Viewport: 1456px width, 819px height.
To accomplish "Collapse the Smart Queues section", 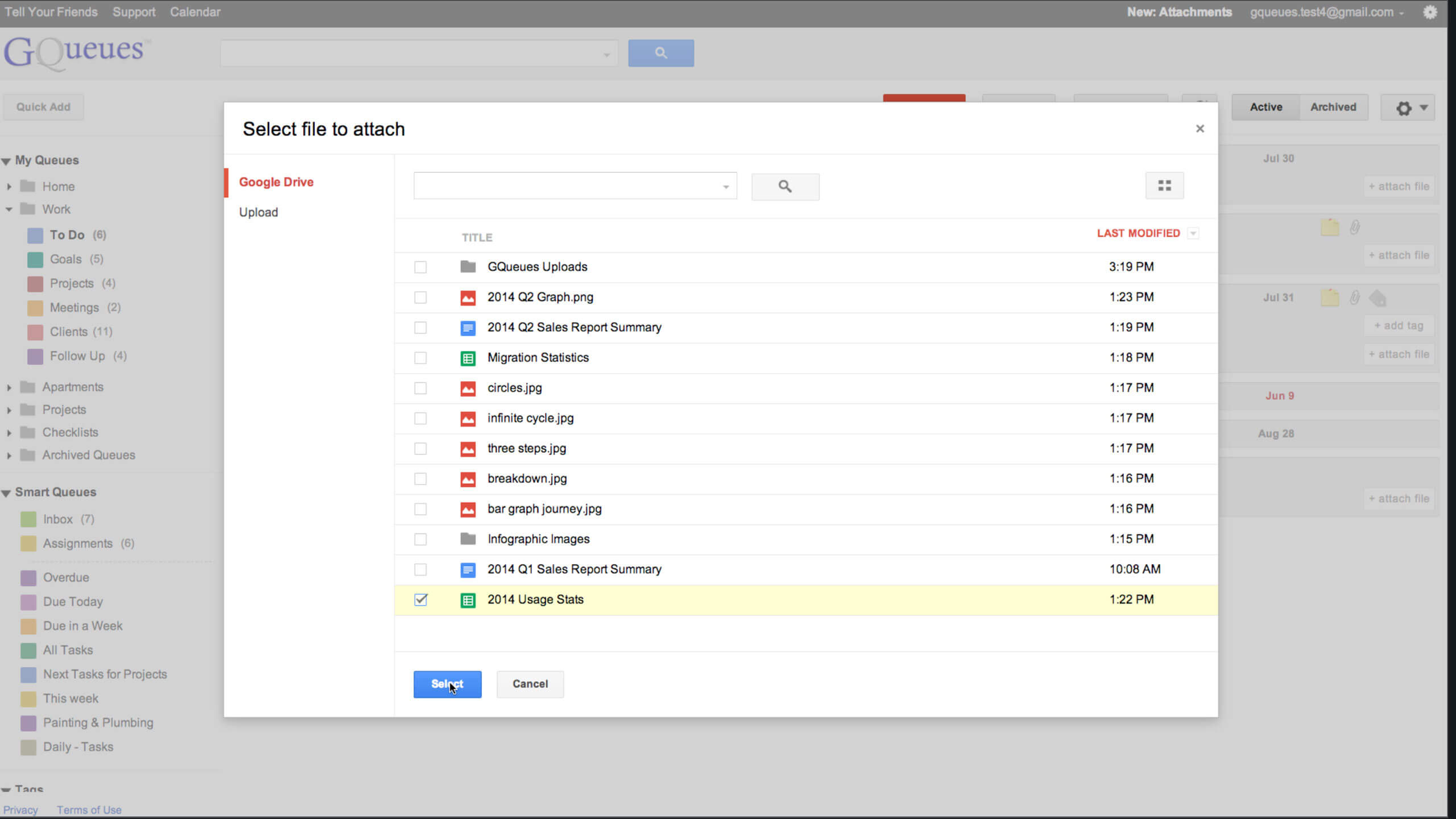I will click(6, 493).
